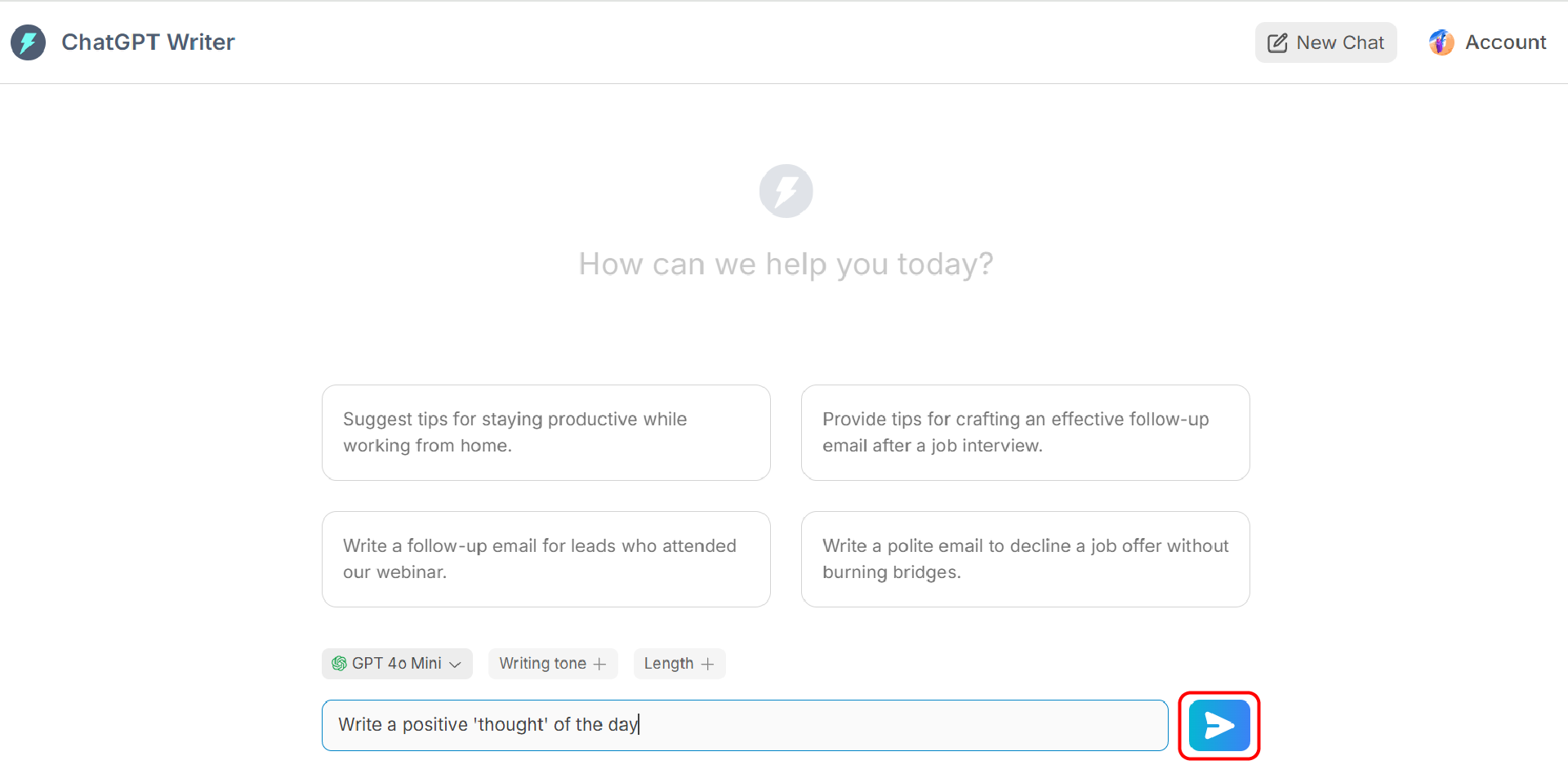Pick the webinar leads follow-up suggestion
1568x765 pixels.
tap(546, 559)
